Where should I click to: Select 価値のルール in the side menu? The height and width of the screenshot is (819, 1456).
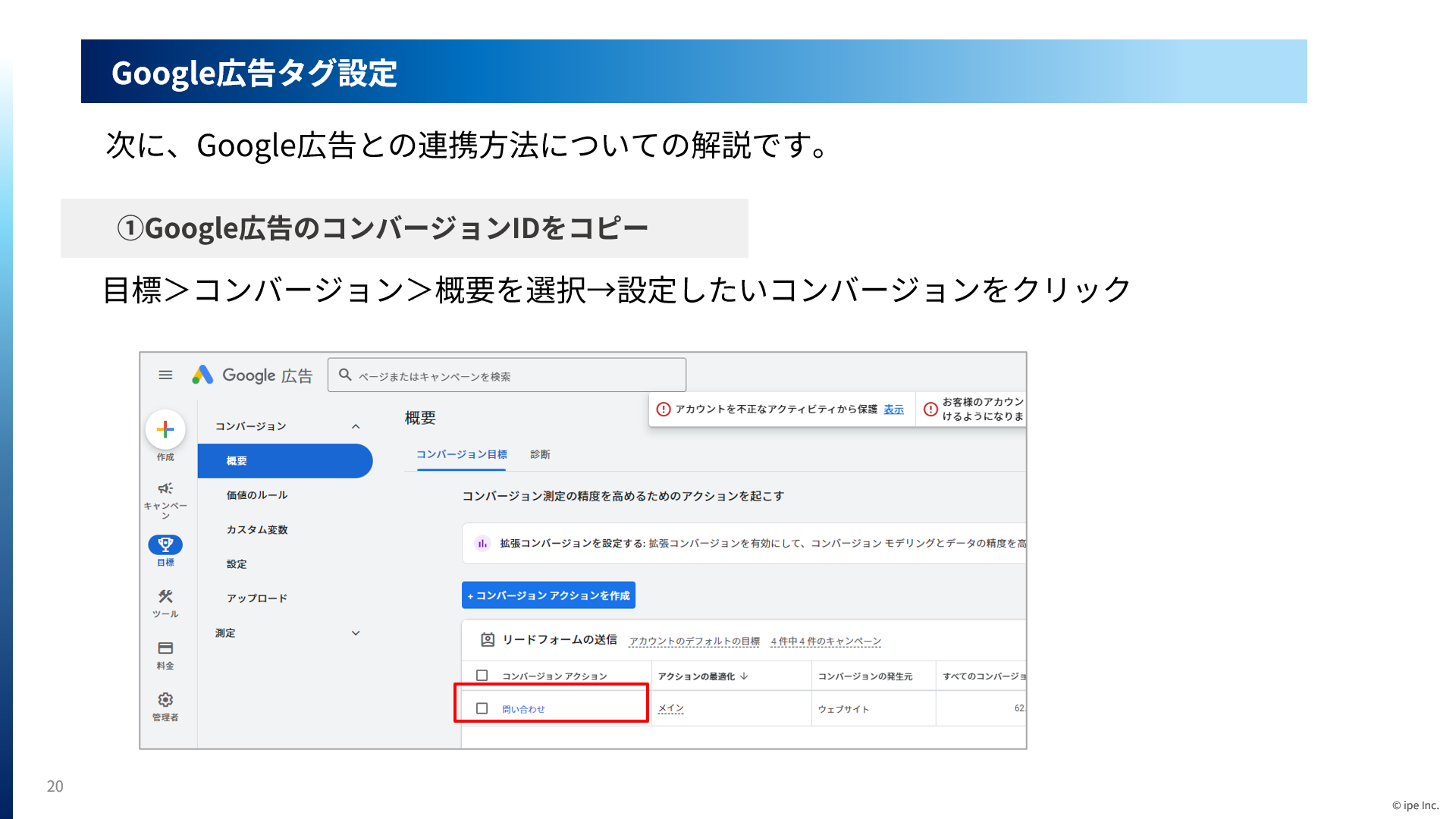tap(256, 495)
